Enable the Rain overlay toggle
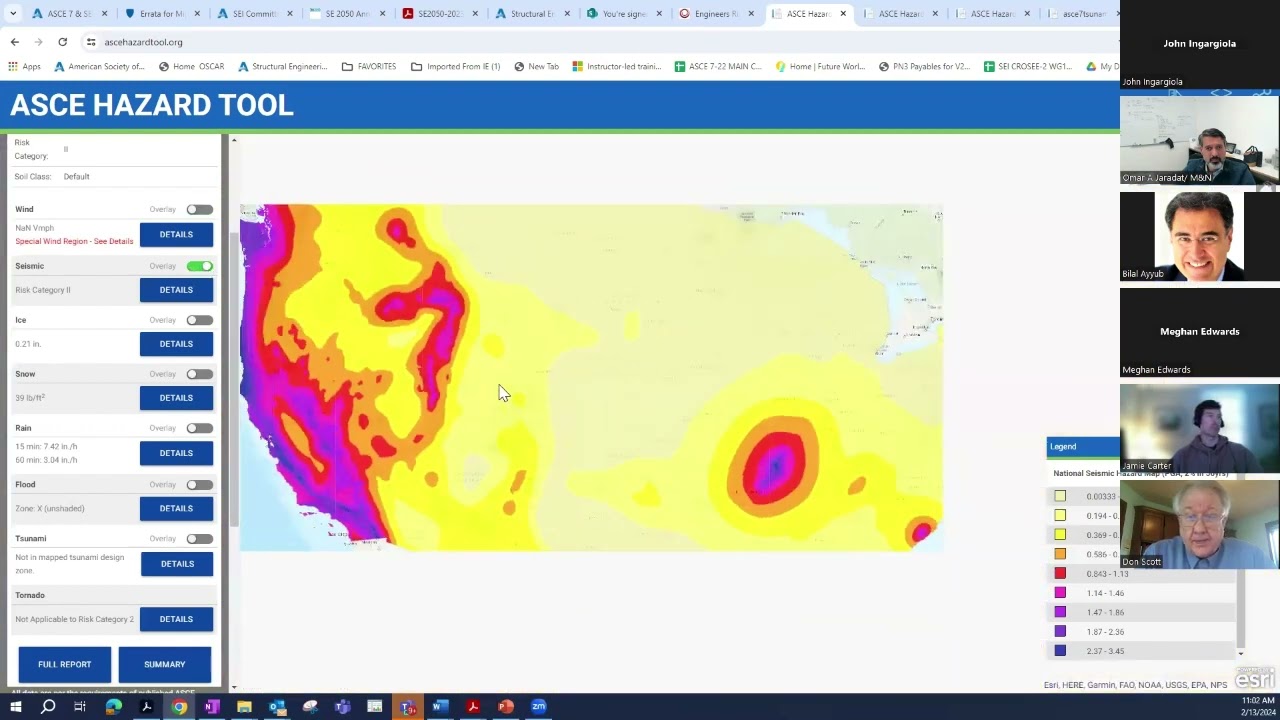The image size is (1280, 720). coord(199,428)
